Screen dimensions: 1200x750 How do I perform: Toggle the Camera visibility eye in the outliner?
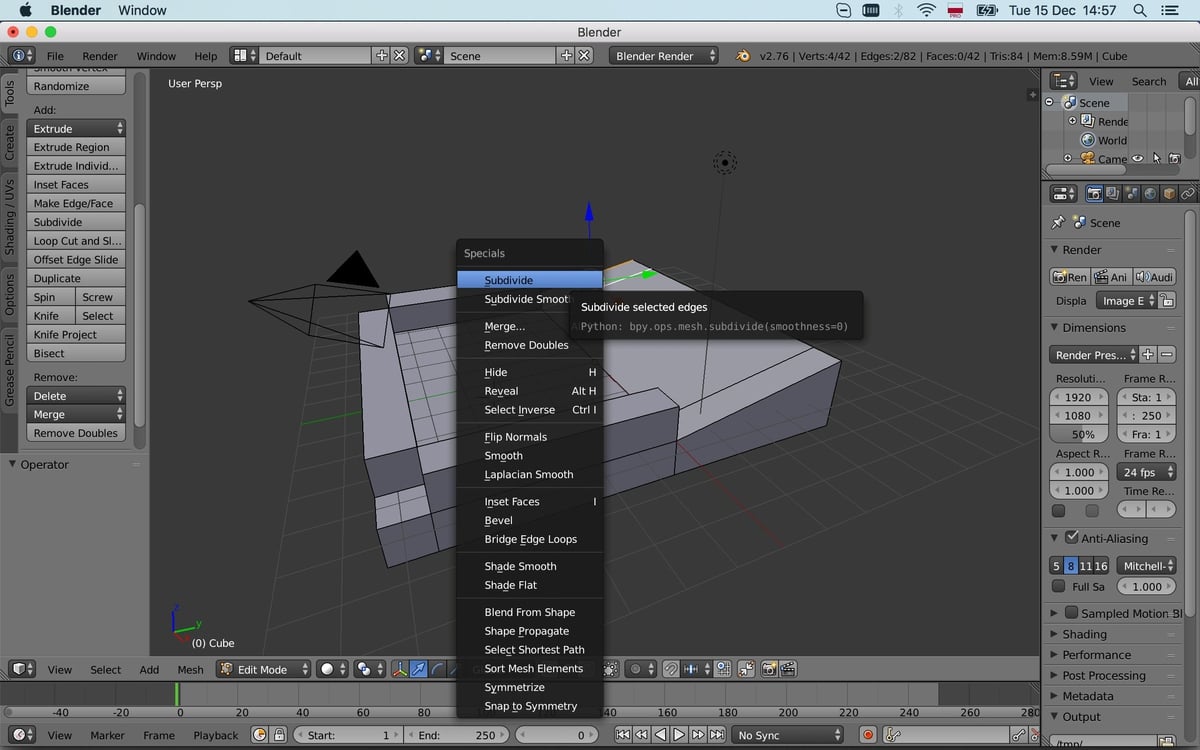(x=1137, y=158)
